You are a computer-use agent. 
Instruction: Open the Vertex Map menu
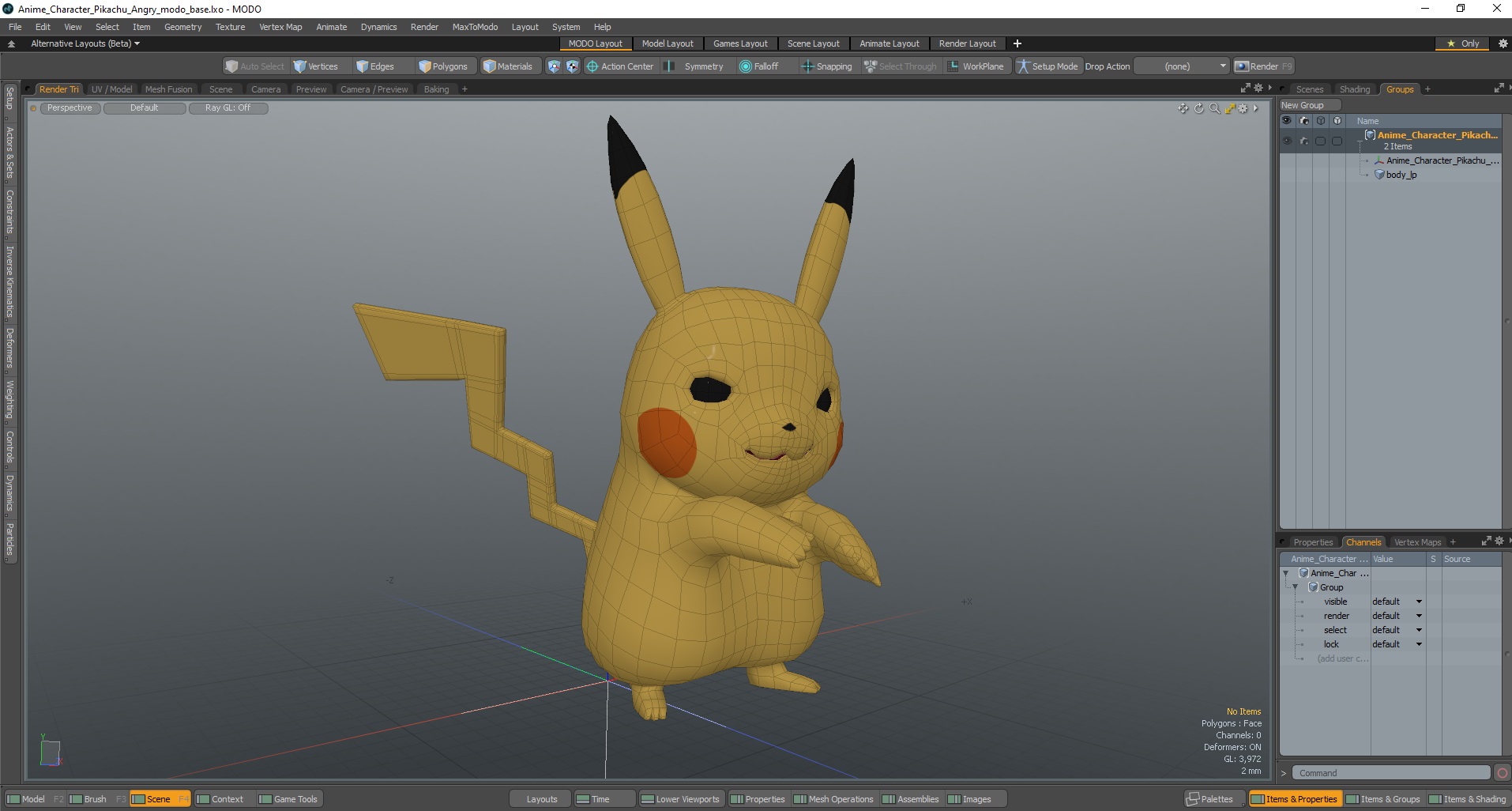[x=280, y=27]
